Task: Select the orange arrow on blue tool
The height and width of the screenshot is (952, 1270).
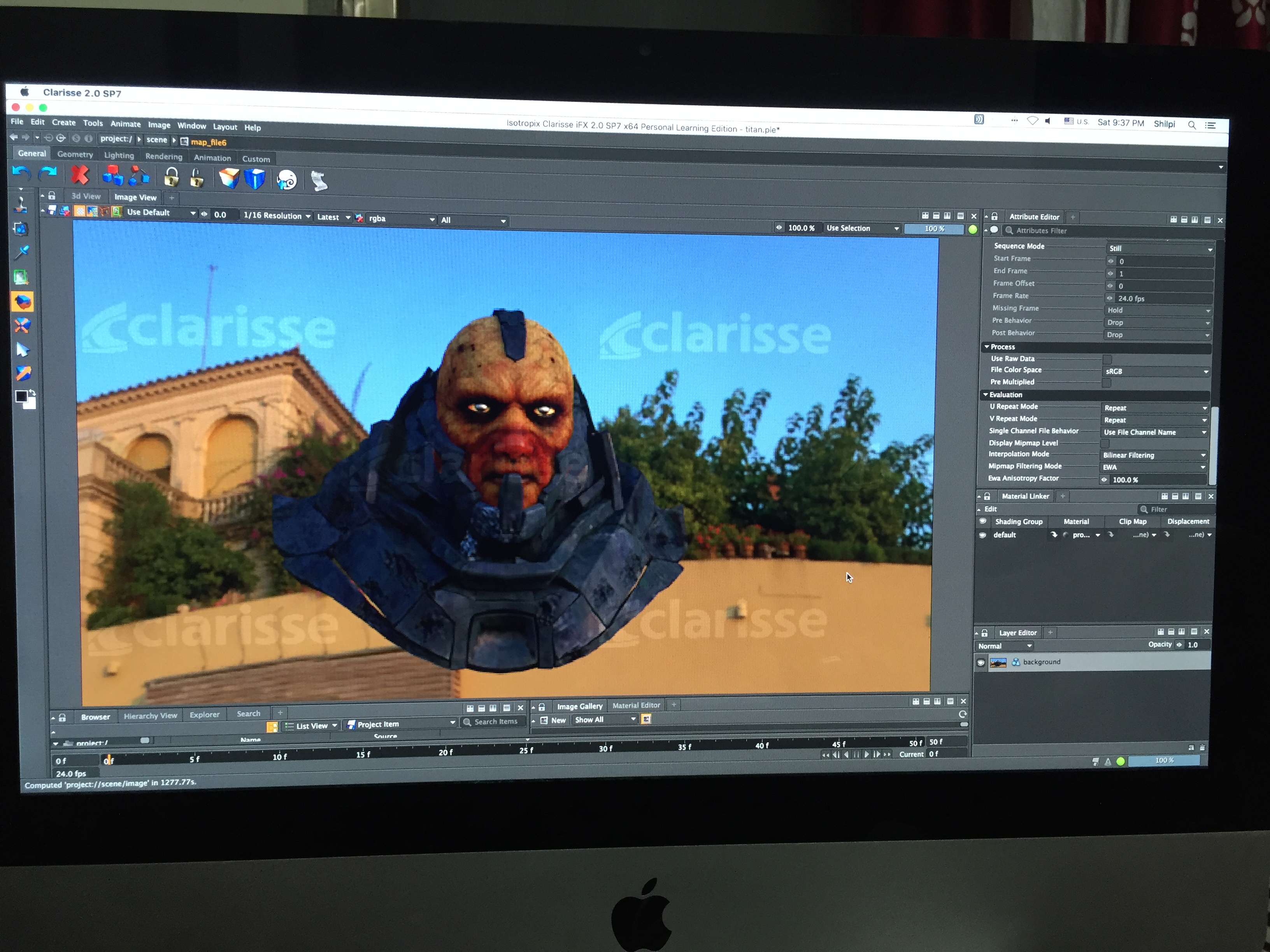Action: (23, 373)
